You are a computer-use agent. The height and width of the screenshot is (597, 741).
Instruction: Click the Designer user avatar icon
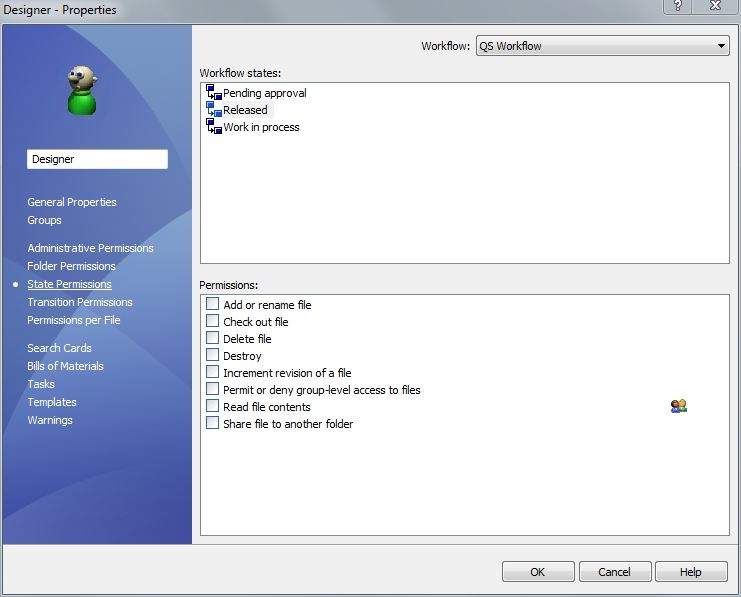tap(82, 90)
